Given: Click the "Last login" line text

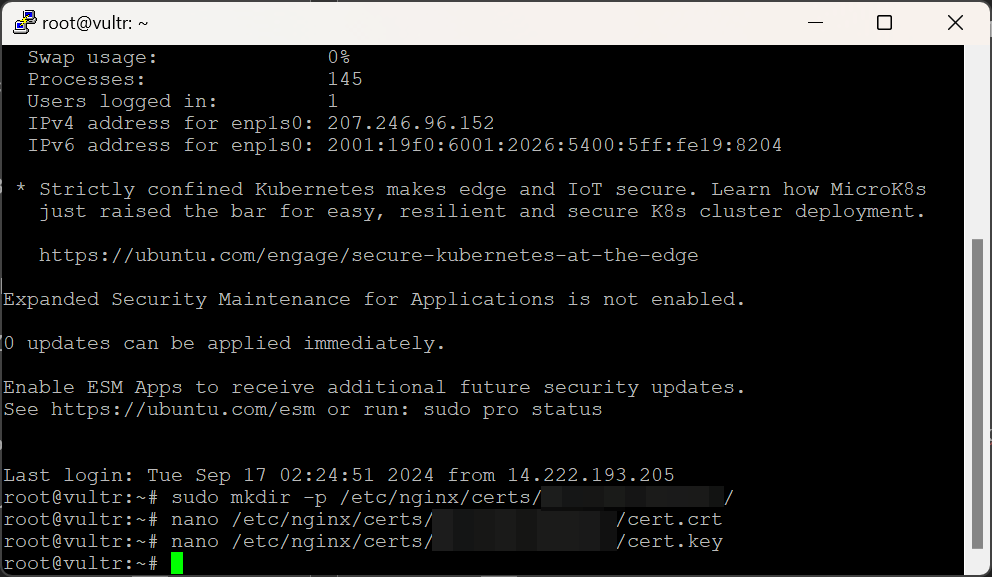Looking at the screenshot, I should pos(339,476).
